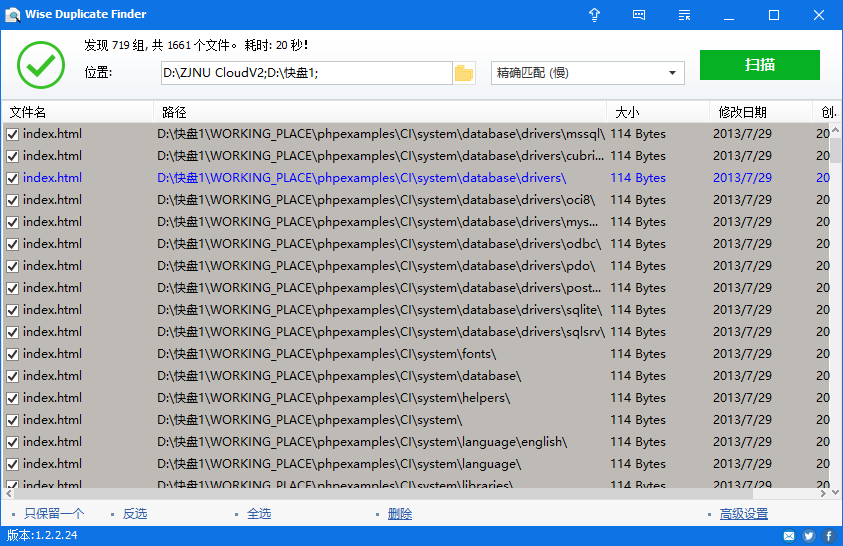Click the vertical scrollbar thumb

coord(835,150)
